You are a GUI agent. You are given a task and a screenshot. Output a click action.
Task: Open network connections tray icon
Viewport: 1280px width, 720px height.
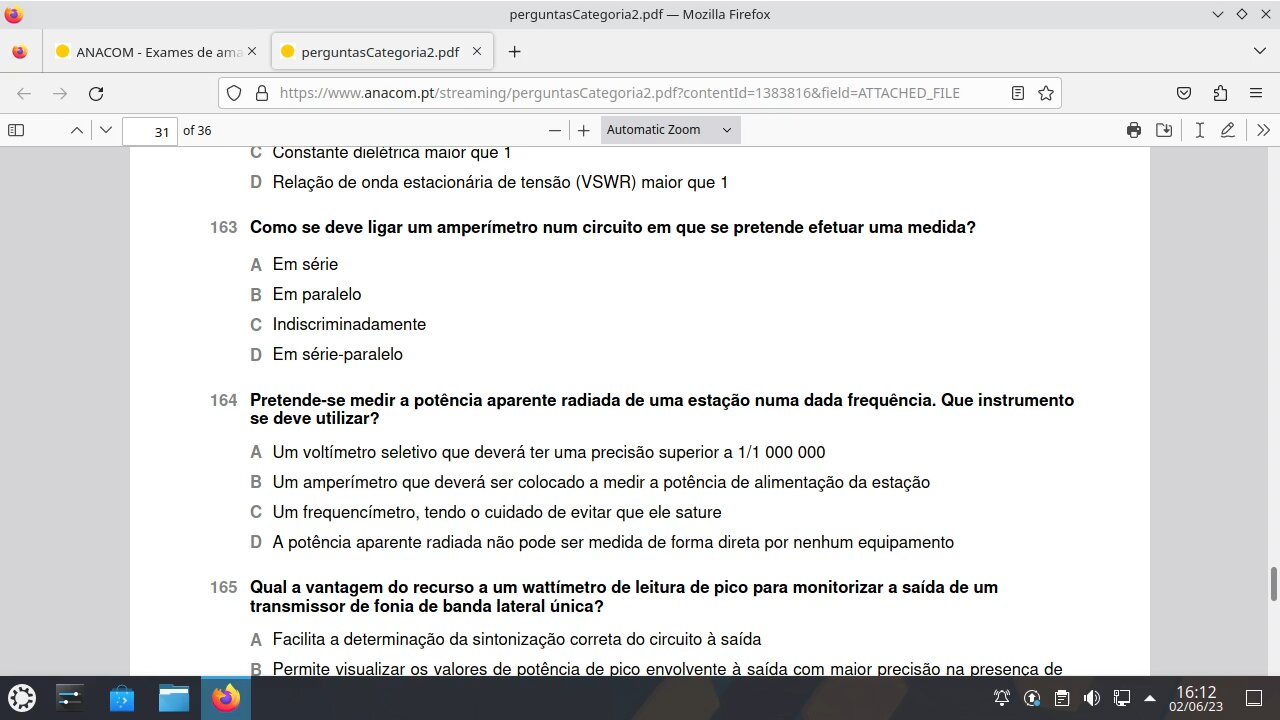1122,698
